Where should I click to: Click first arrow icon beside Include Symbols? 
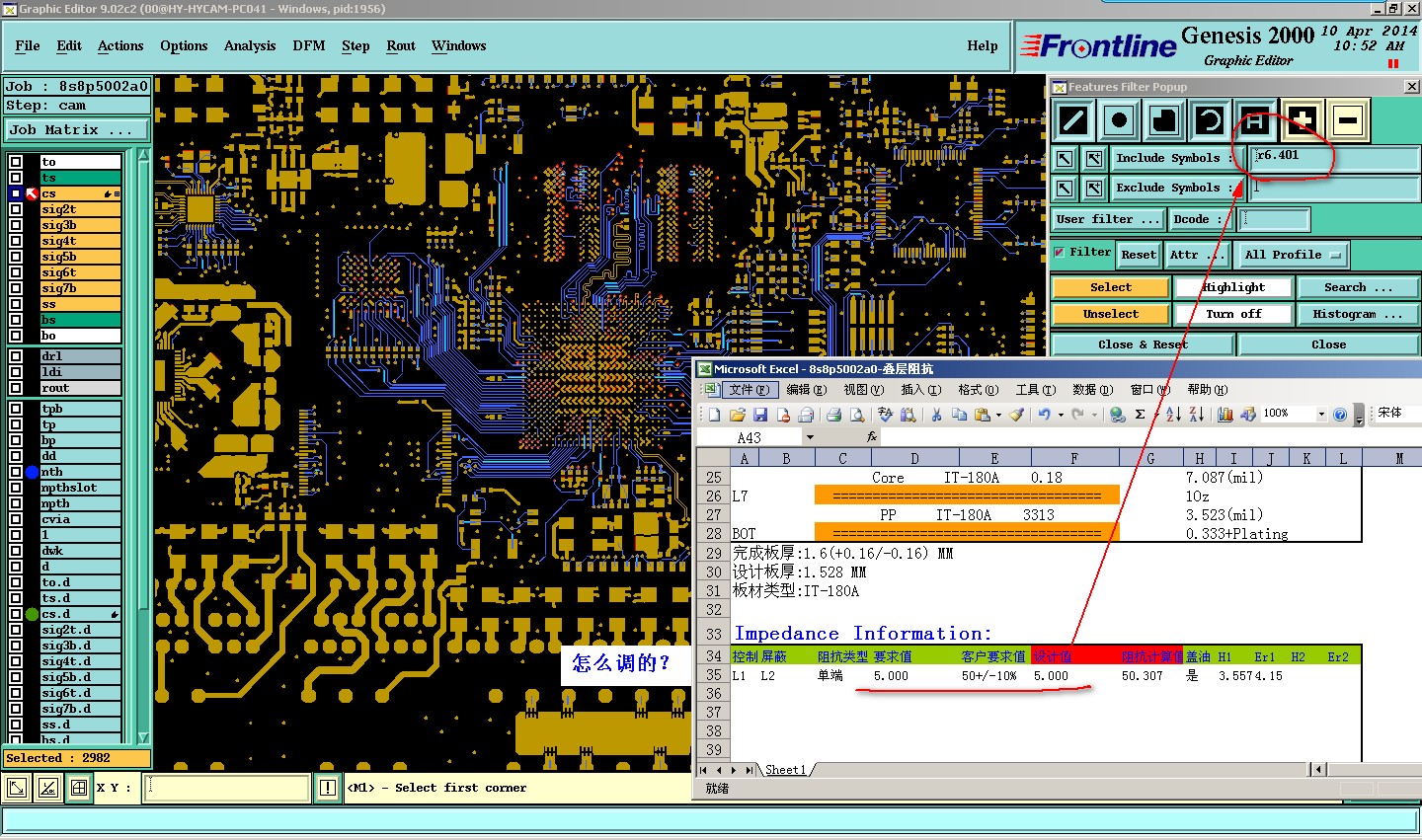[1065, 158]
